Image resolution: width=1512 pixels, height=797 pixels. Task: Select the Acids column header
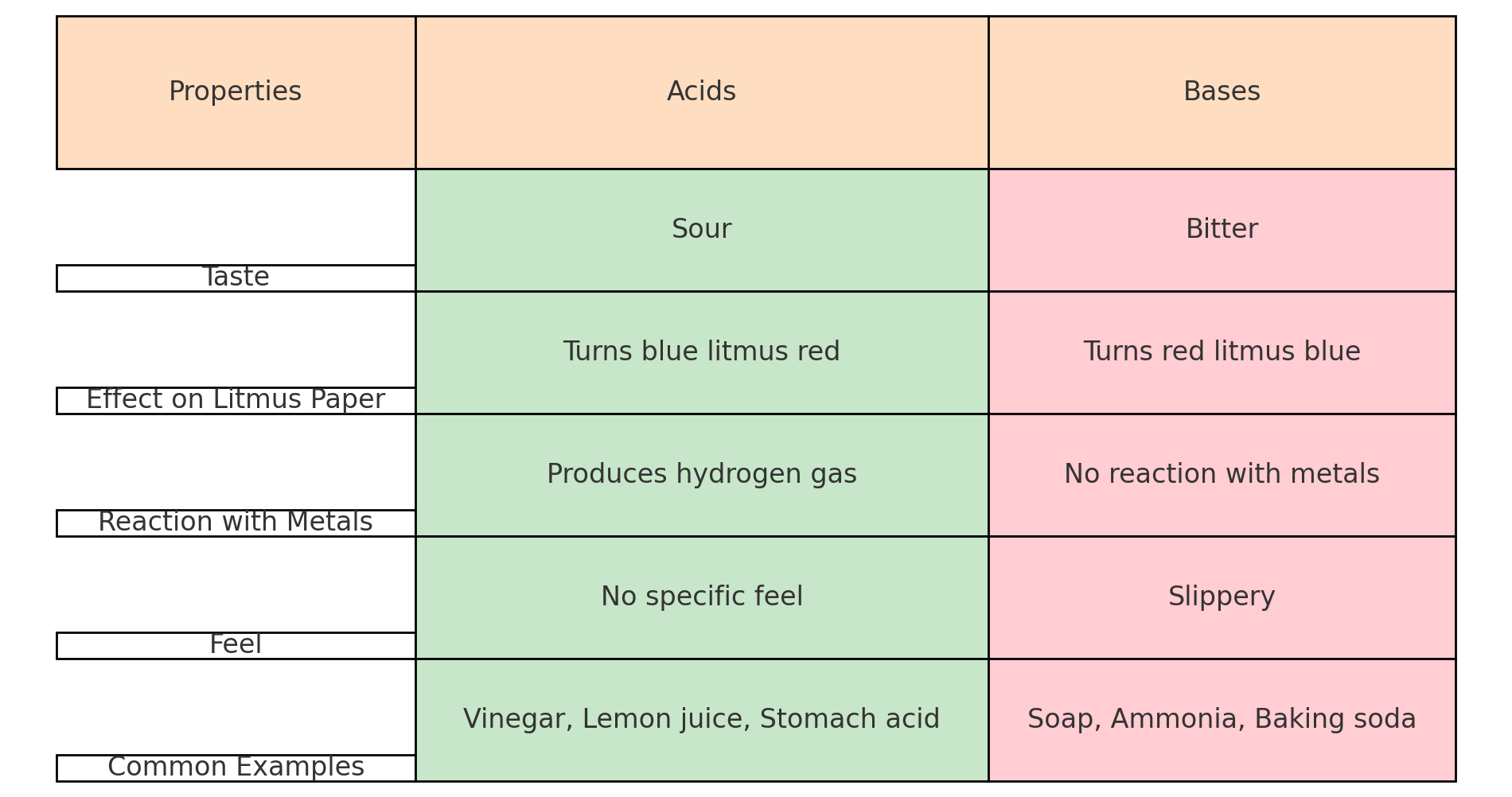pyautogui.click(x=701, y=92)
